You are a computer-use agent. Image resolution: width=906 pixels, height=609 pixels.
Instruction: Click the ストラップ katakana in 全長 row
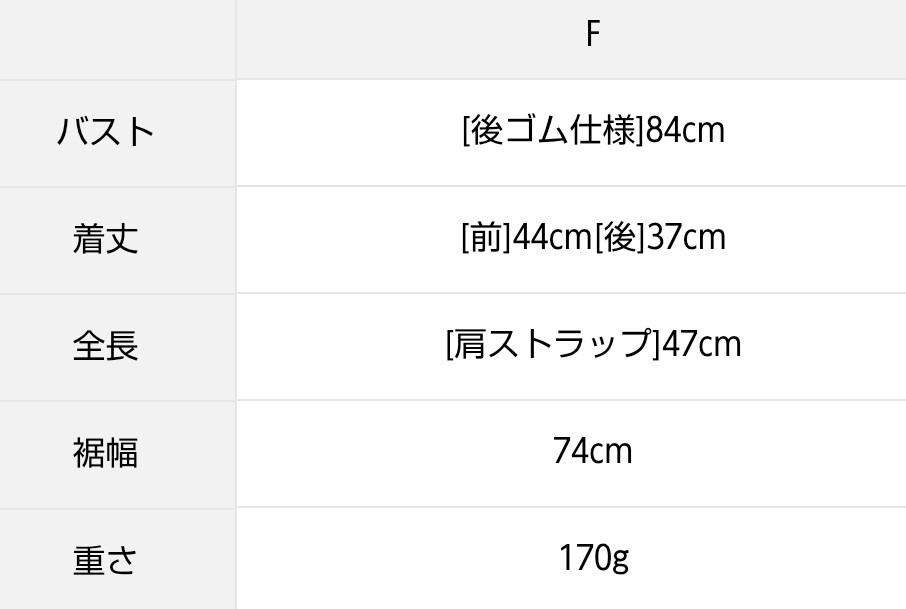pyautogui.click(x=568, y=345)
